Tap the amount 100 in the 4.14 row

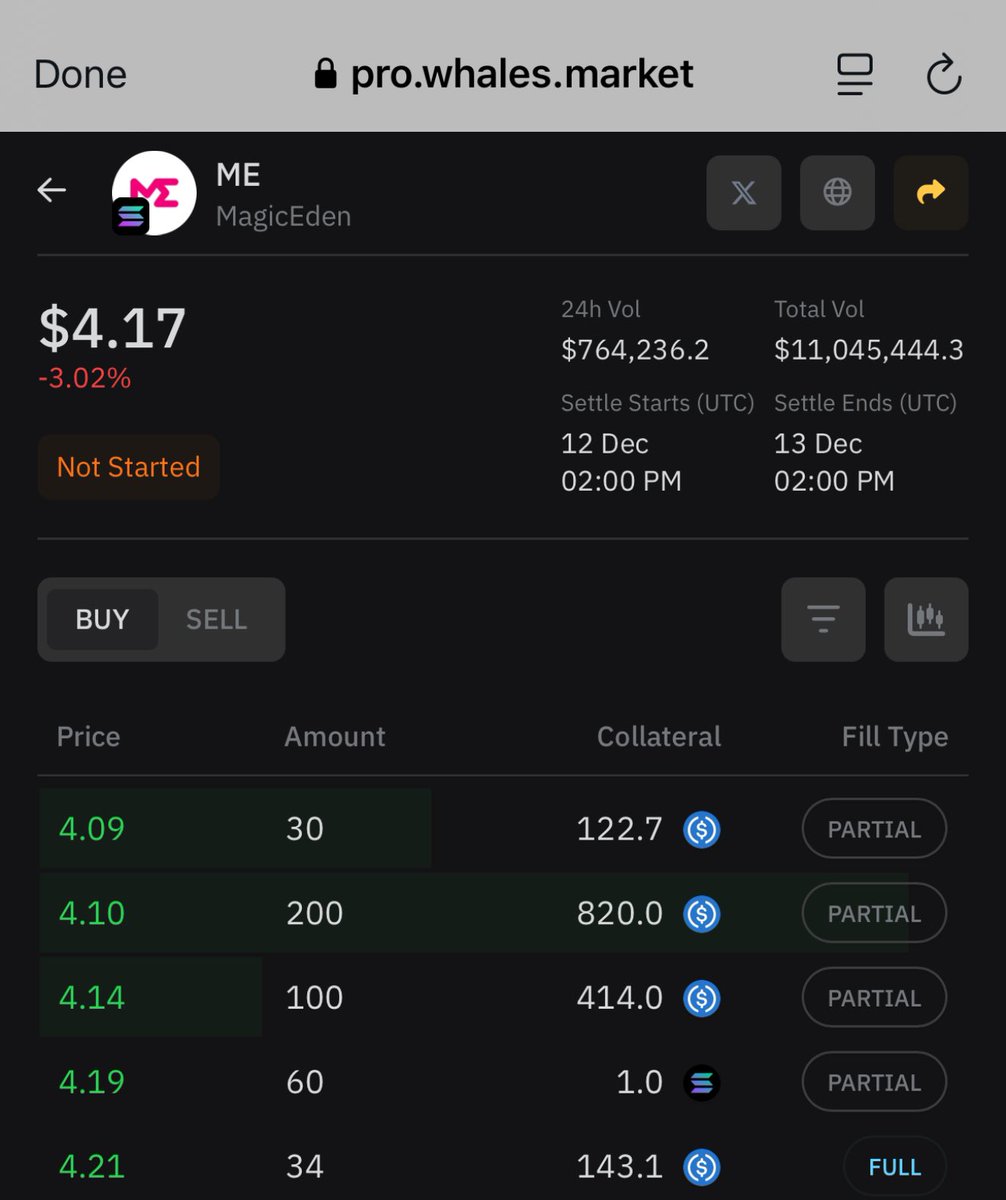coord(314,998)
